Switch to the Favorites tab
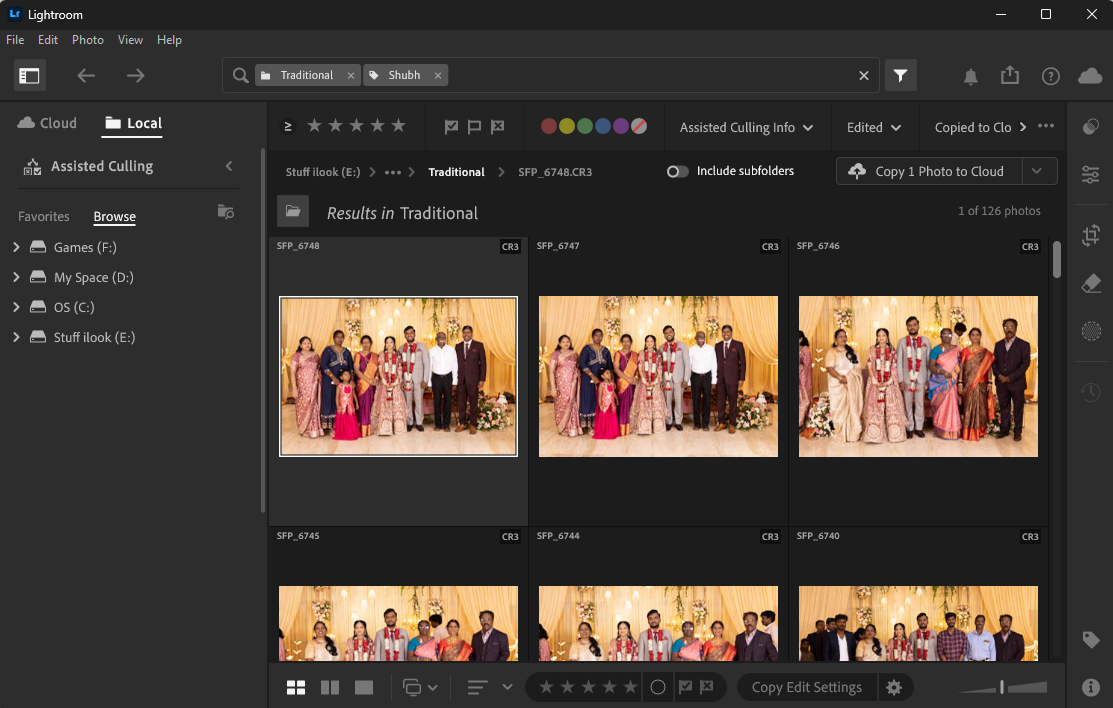1113x708 pixels. click(x=44, y=217)
